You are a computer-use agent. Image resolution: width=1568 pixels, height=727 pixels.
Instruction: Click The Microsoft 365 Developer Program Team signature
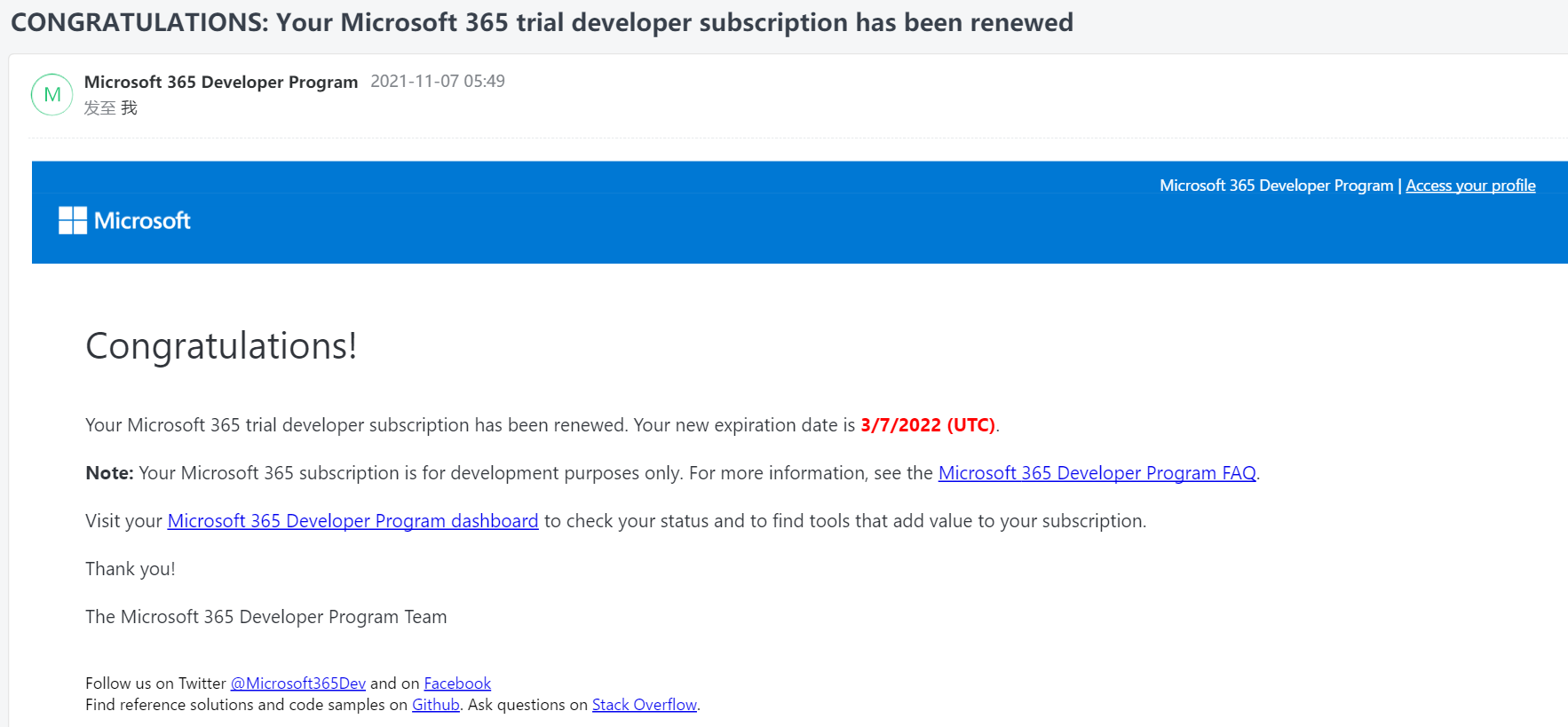[x=266, y=617]
